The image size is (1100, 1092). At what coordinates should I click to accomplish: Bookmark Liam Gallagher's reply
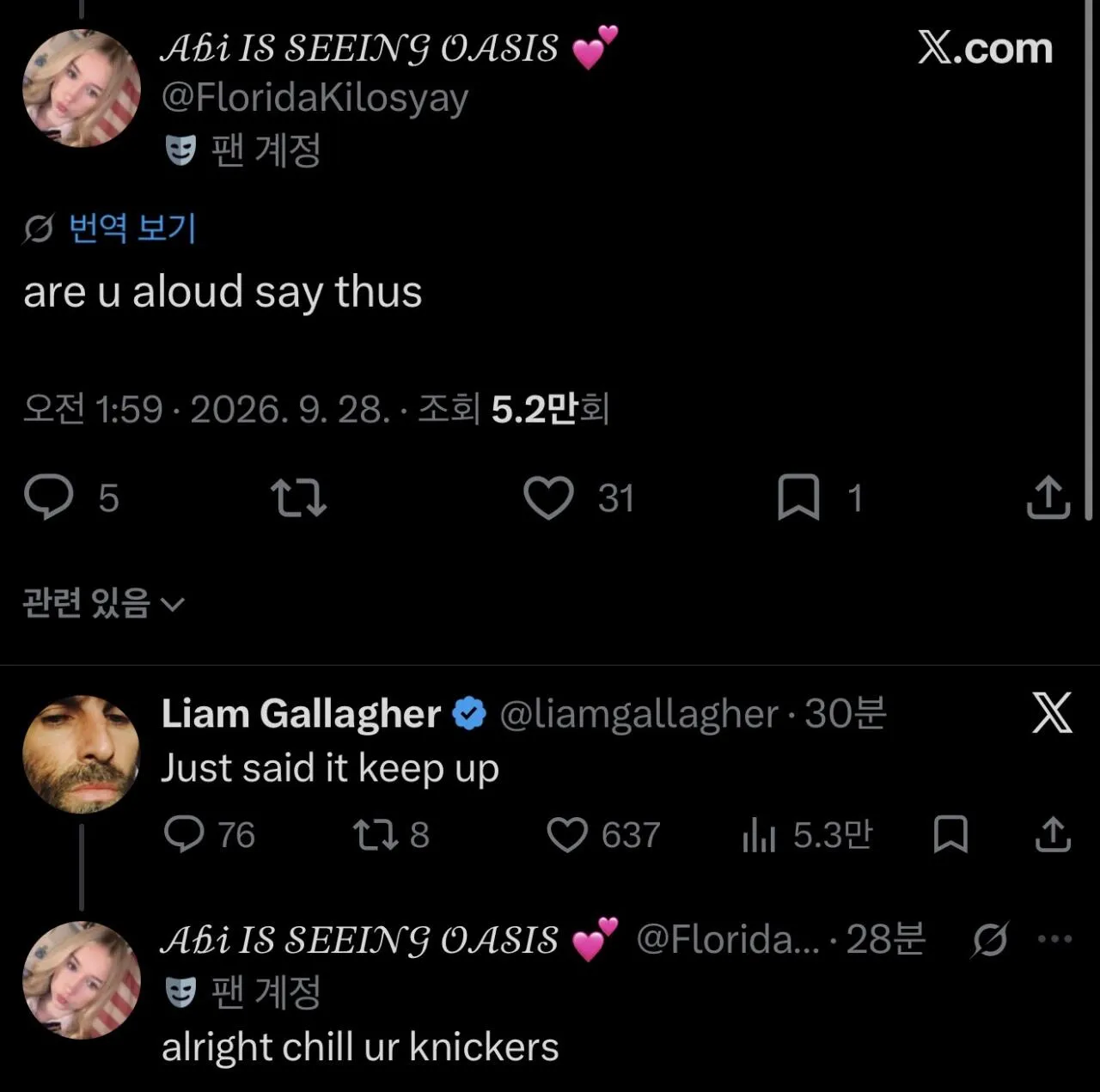pos(950,834)
